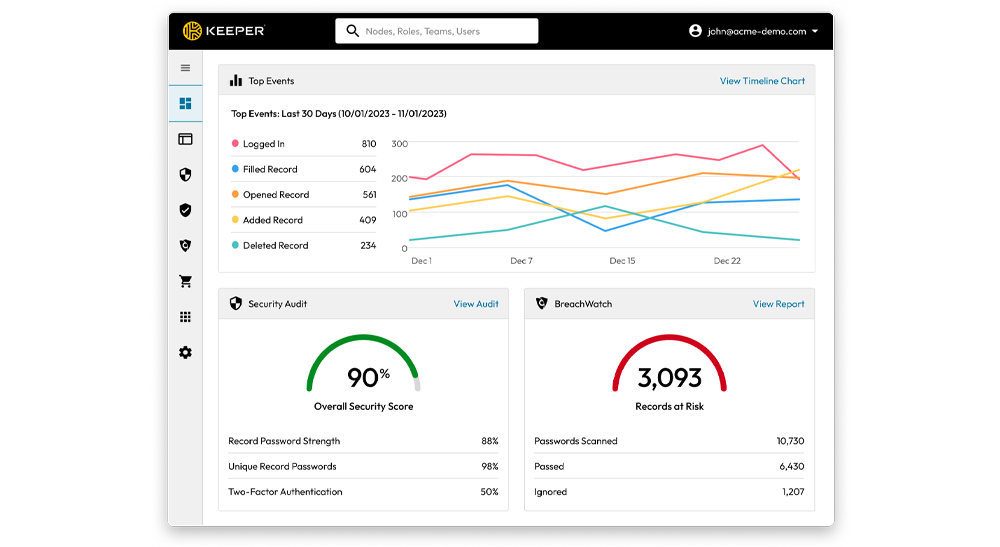Click the 810 Logged In count

[x=369, y=144]
